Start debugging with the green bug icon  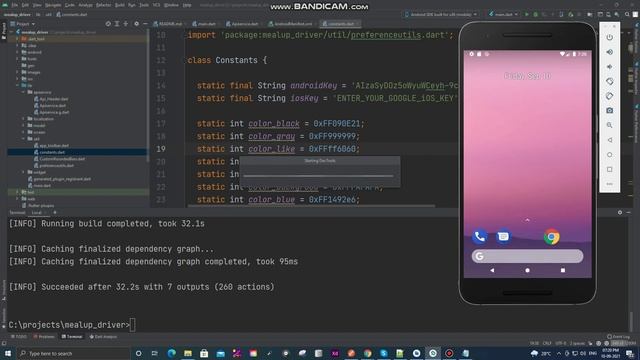pyautogui.click(x=536, y=14)
